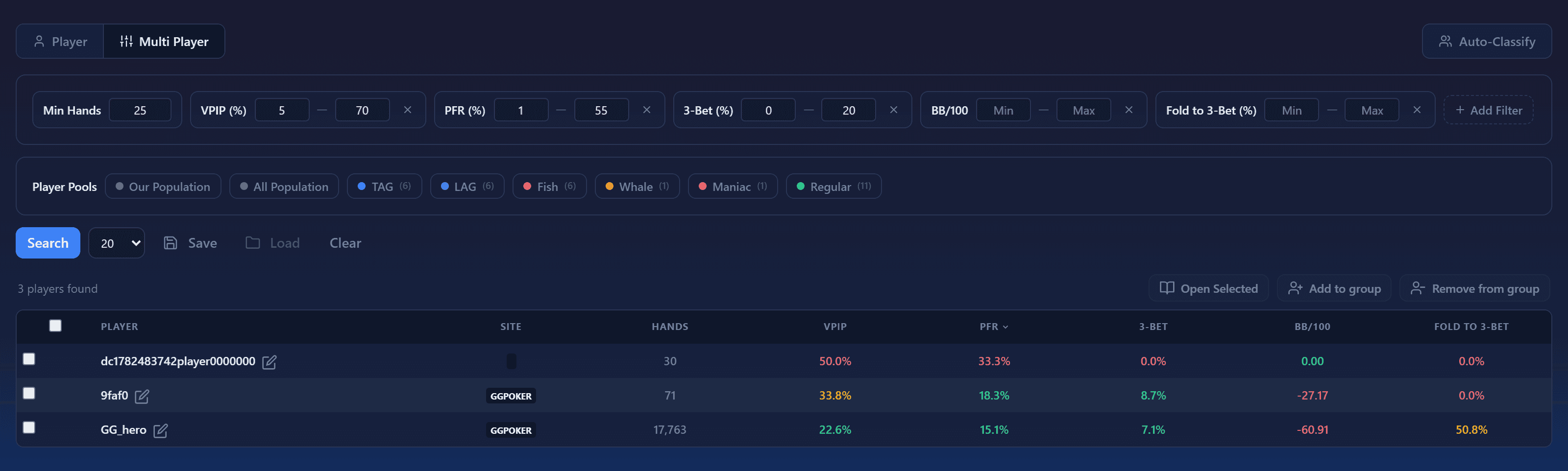Click the GGPOKER badge in GG_hero row
The height and width of the screenshot is (471, 1568).
pos(511,429)
